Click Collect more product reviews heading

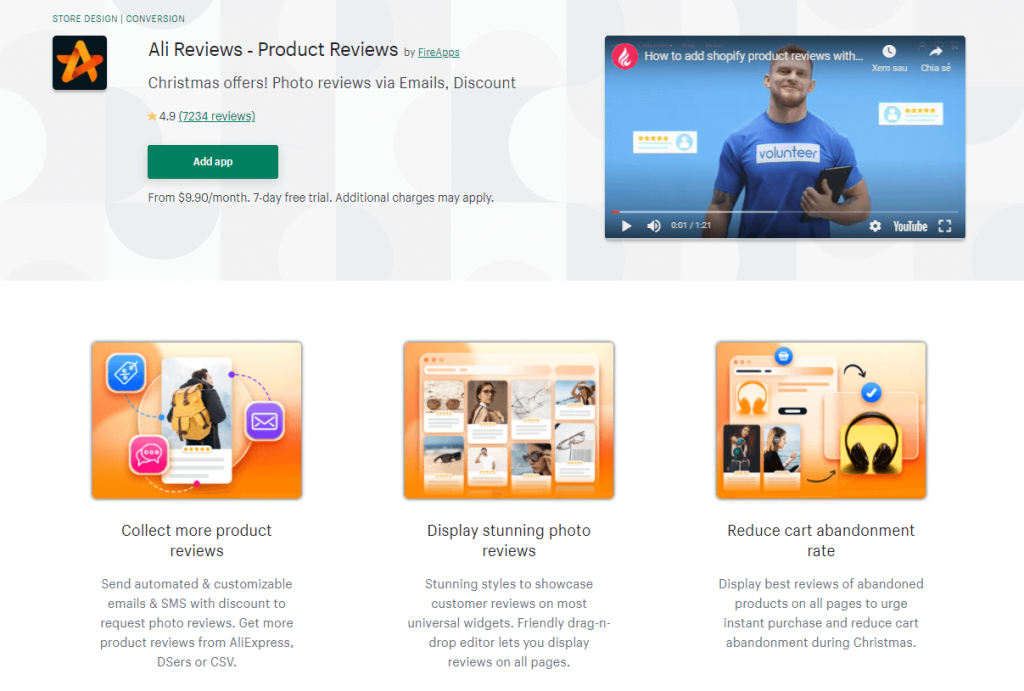197,540
